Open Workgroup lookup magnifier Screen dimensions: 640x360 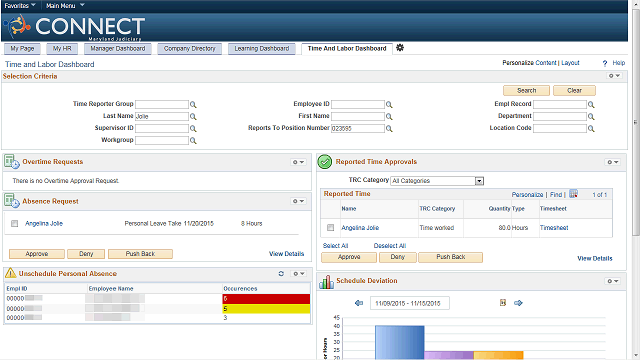tap(193, 140)
